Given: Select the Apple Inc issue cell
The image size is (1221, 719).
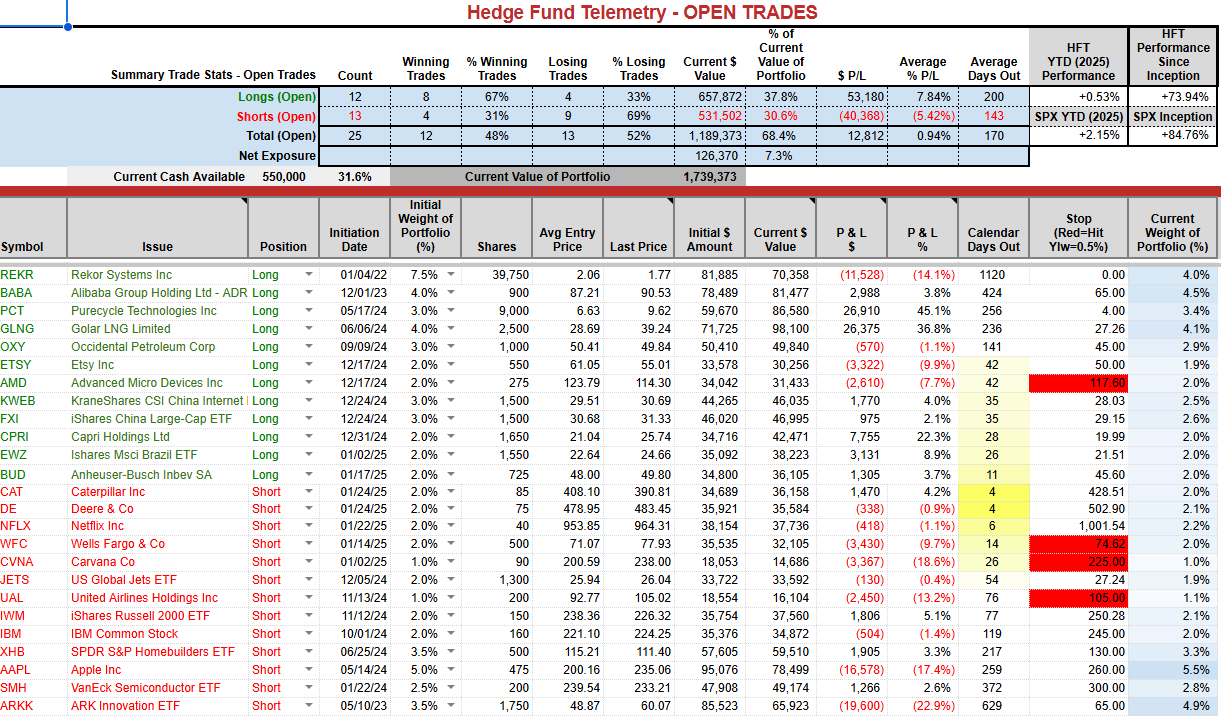Looking at the screenshot, I should 157,670.
